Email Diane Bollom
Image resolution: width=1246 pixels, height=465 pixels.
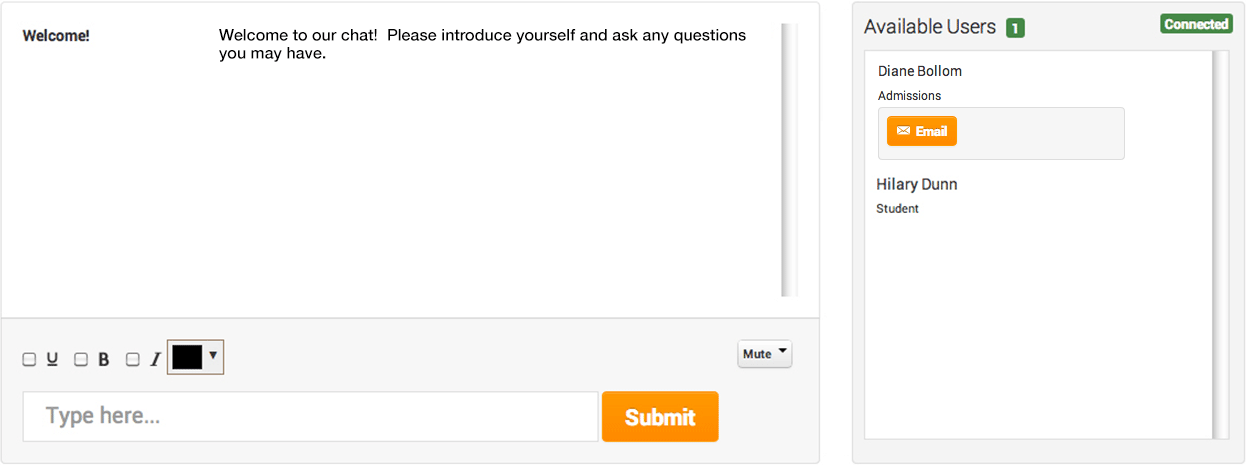coord(922,131)
